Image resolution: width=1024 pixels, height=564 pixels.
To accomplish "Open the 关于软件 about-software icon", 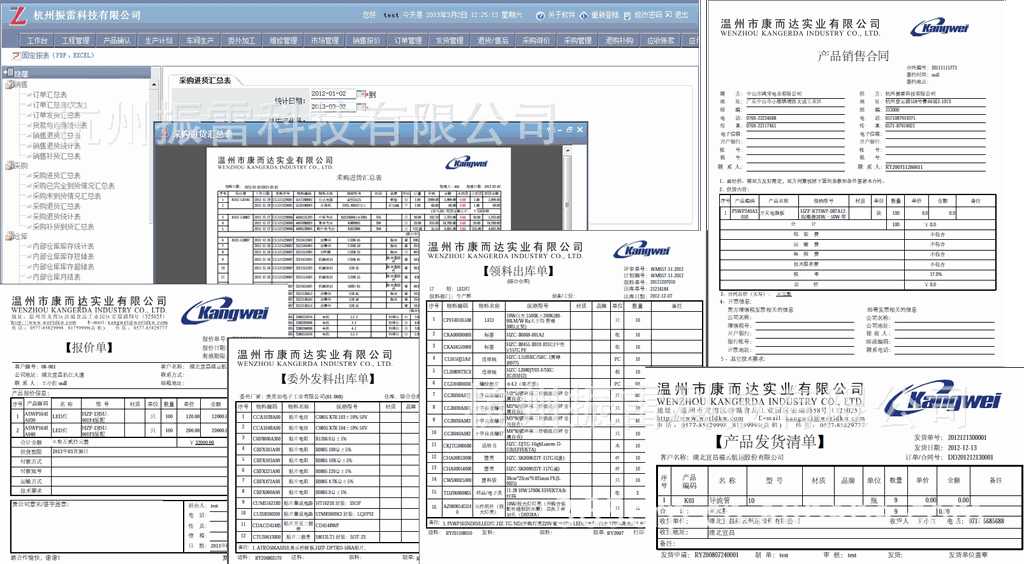I will pos(540,15).
